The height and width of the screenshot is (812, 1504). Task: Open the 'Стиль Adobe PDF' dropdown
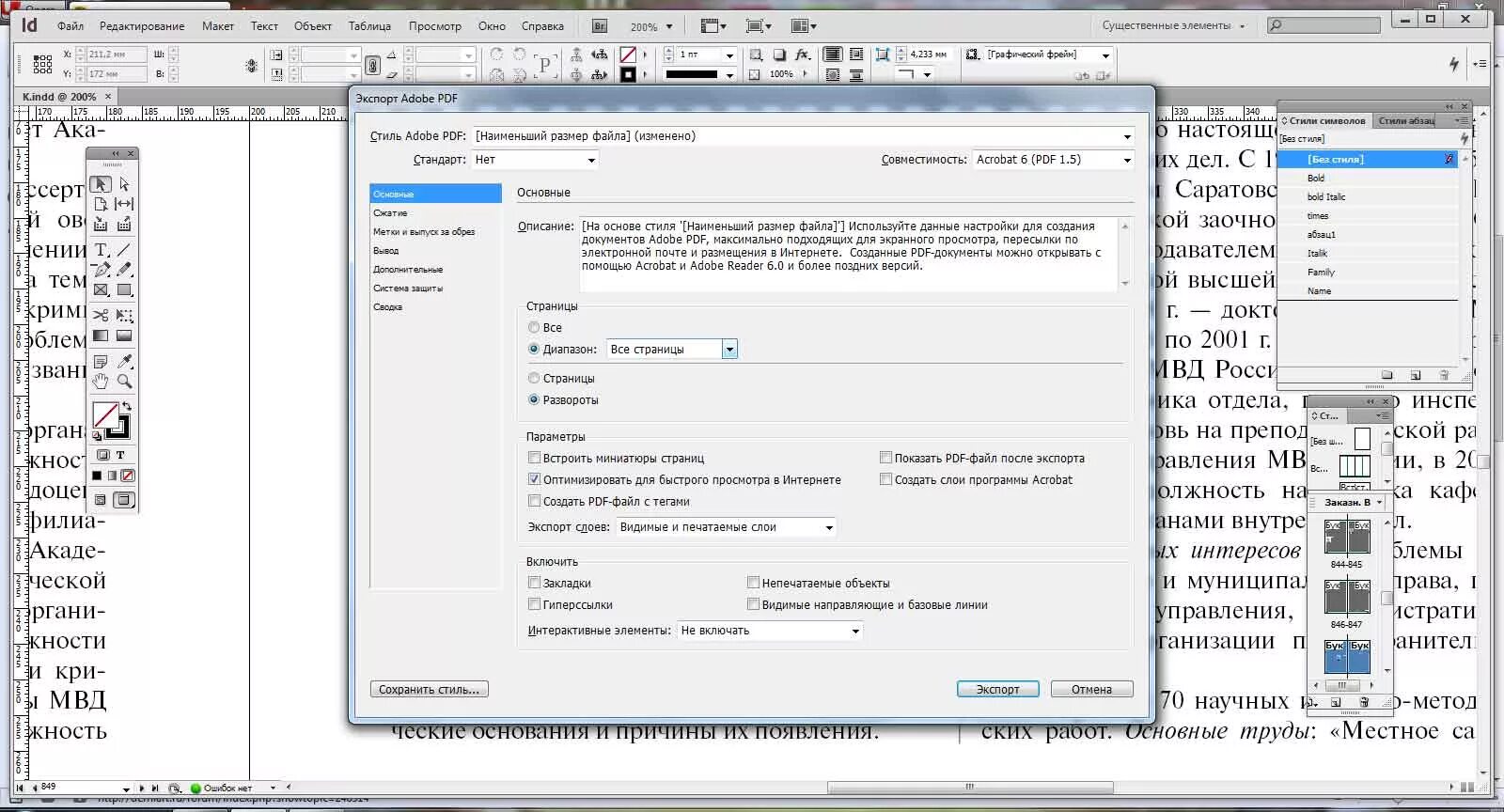point(803,136)
